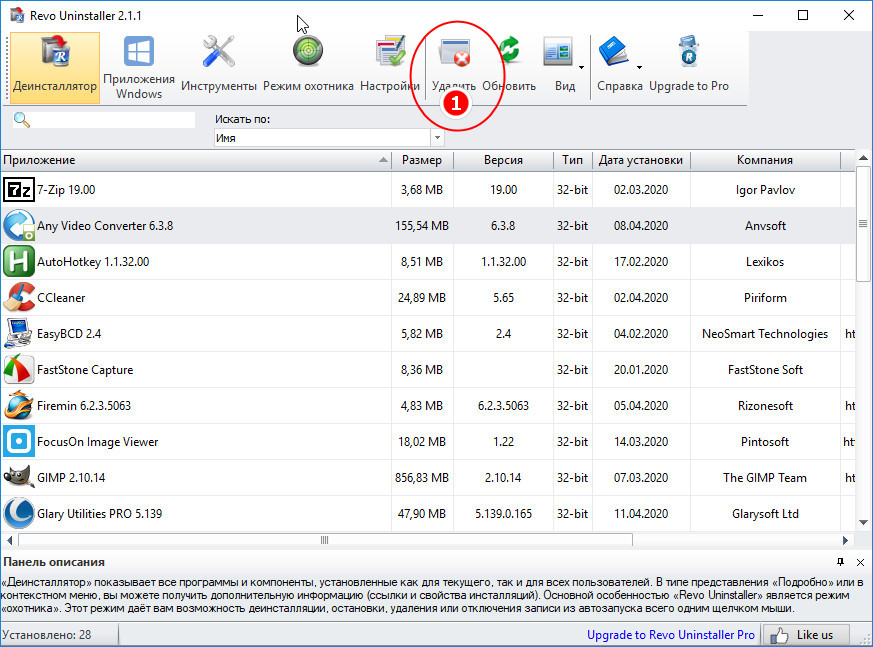The height and width of the screenshot is (647, 873).
Task: Select Any Video Converter 6.3.8 text
Action: [105, 226]
